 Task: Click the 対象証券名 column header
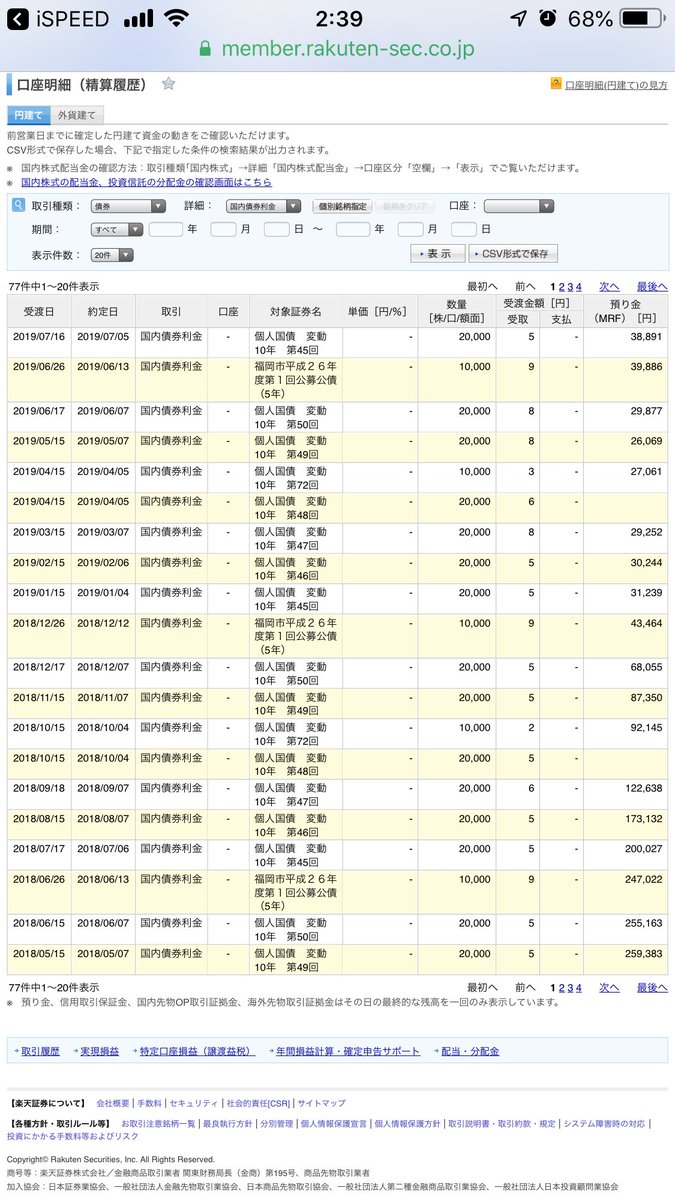click(x=294, y=311)
